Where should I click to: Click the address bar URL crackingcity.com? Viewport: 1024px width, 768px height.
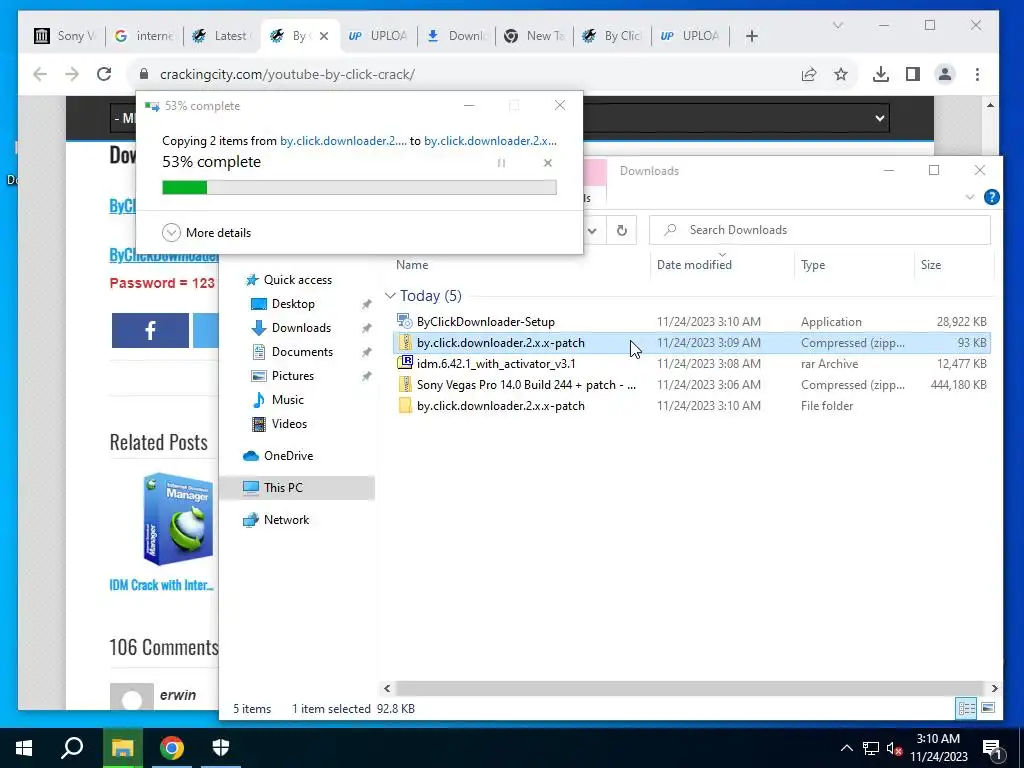[x=287, y=74]
